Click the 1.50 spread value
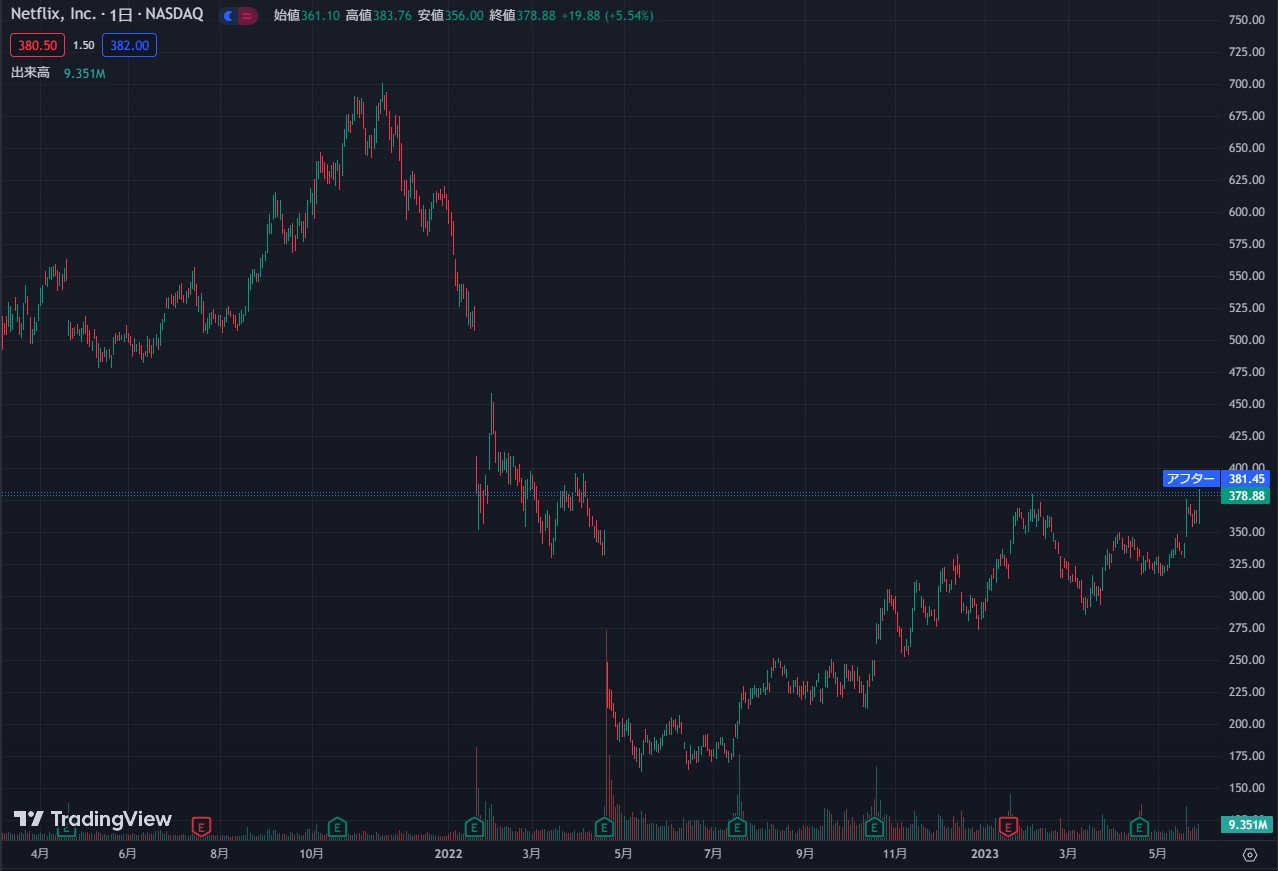The width and height of the screenshot is (1278, 871). [84, 45]
